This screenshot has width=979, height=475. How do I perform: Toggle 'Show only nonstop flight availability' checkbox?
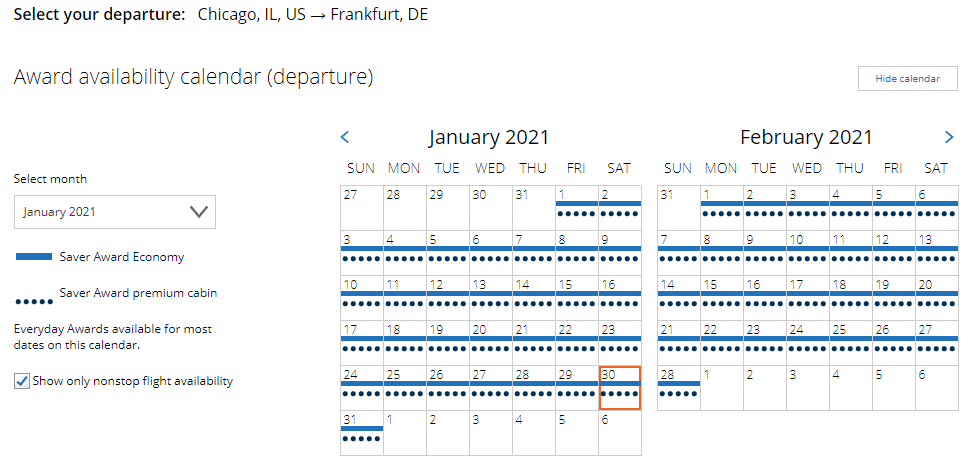click(22, 381)
